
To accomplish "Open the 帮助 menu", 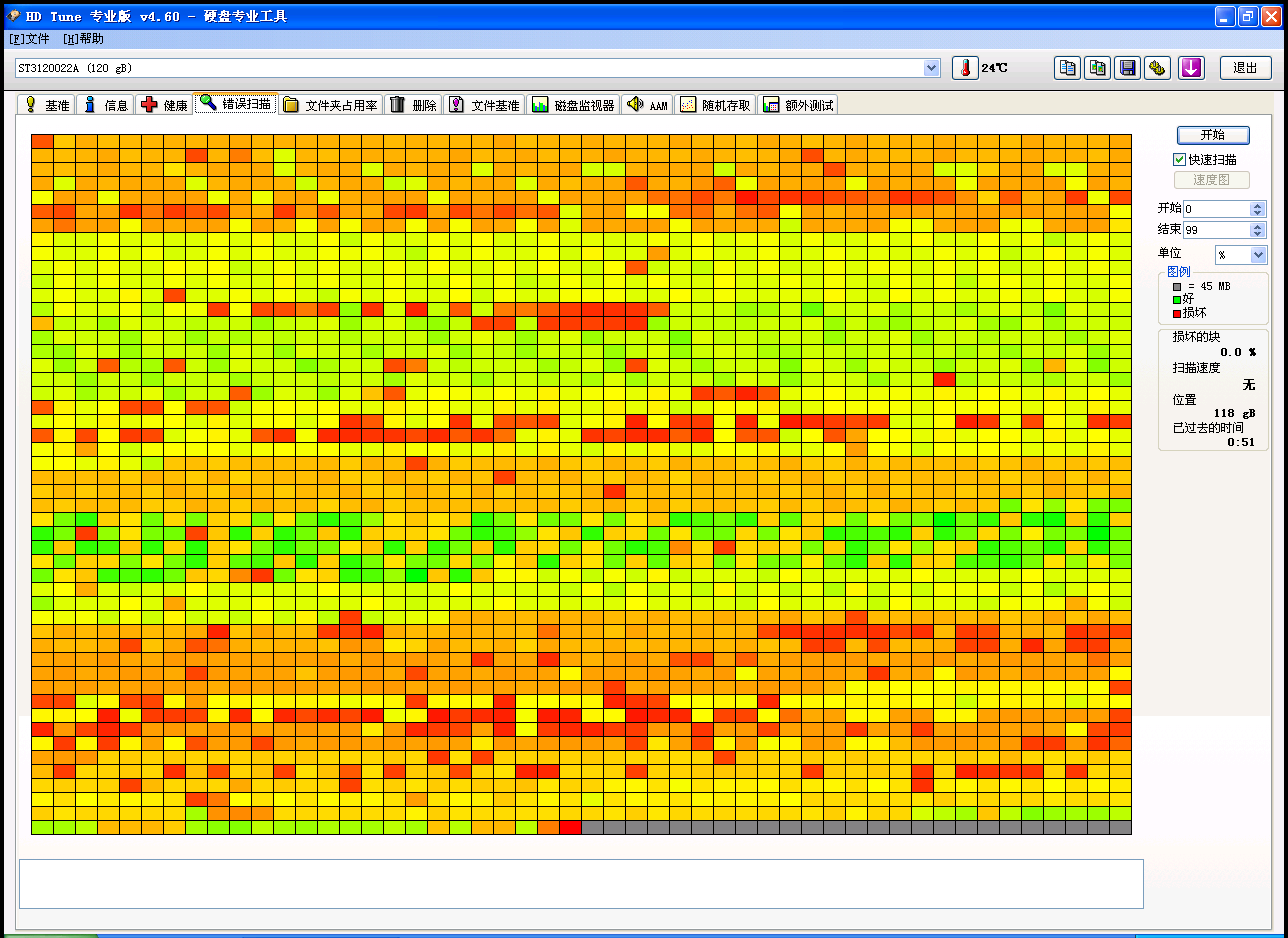I will coord(83,39).
